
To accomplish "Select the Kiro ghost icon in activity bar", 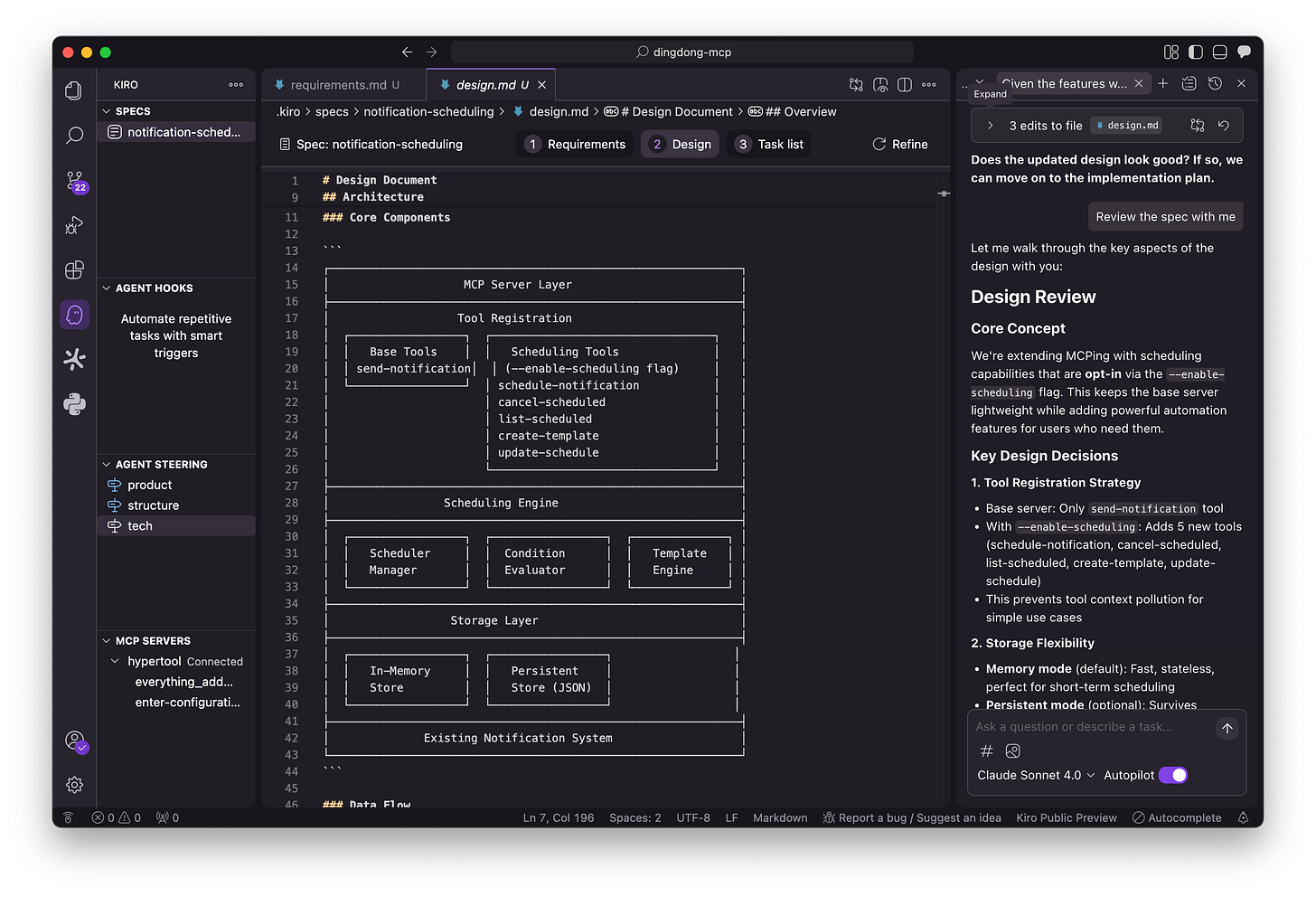I will [74, 315].
